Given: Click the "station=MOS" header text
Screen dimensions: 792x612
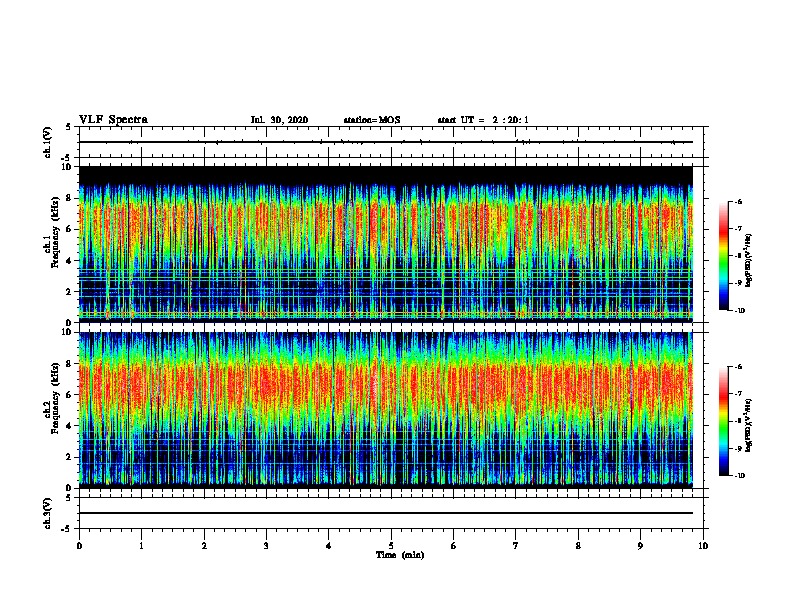Looking at the screenshot, I should point(372,120).
